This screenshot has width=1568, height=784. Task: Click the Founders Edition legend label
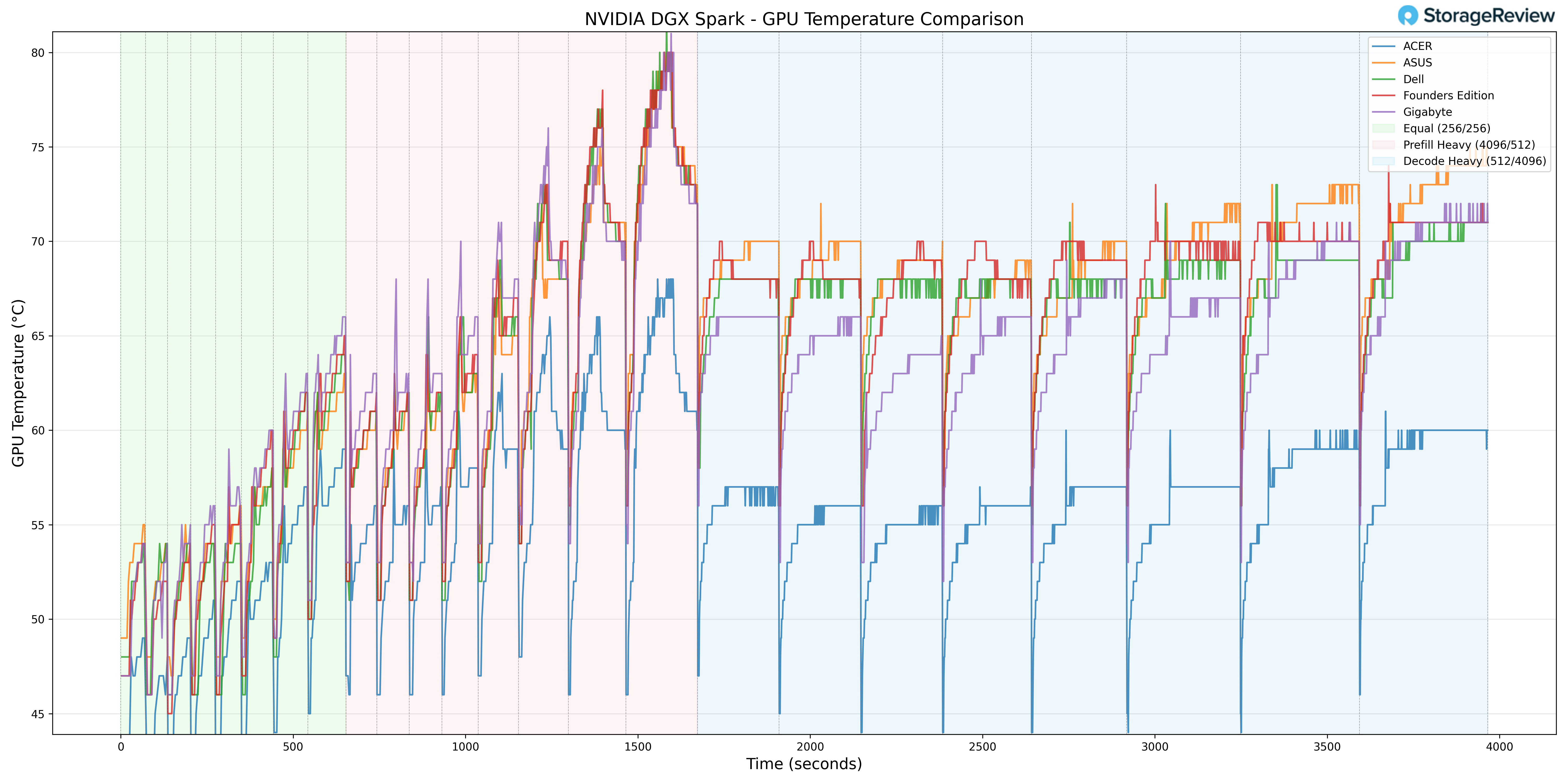(1448, 96)
